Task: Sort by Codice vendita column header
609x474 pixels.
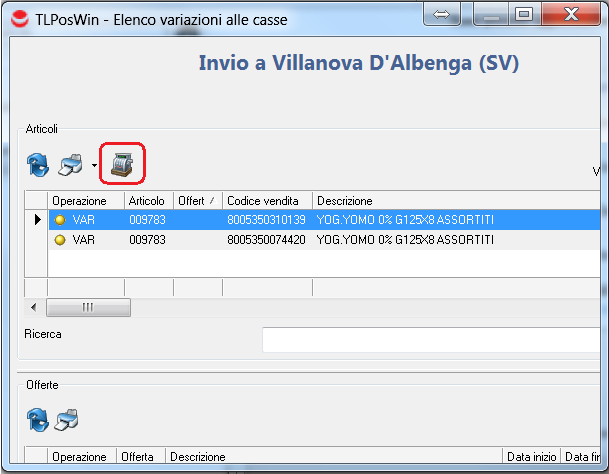Action: click(267, 201)
